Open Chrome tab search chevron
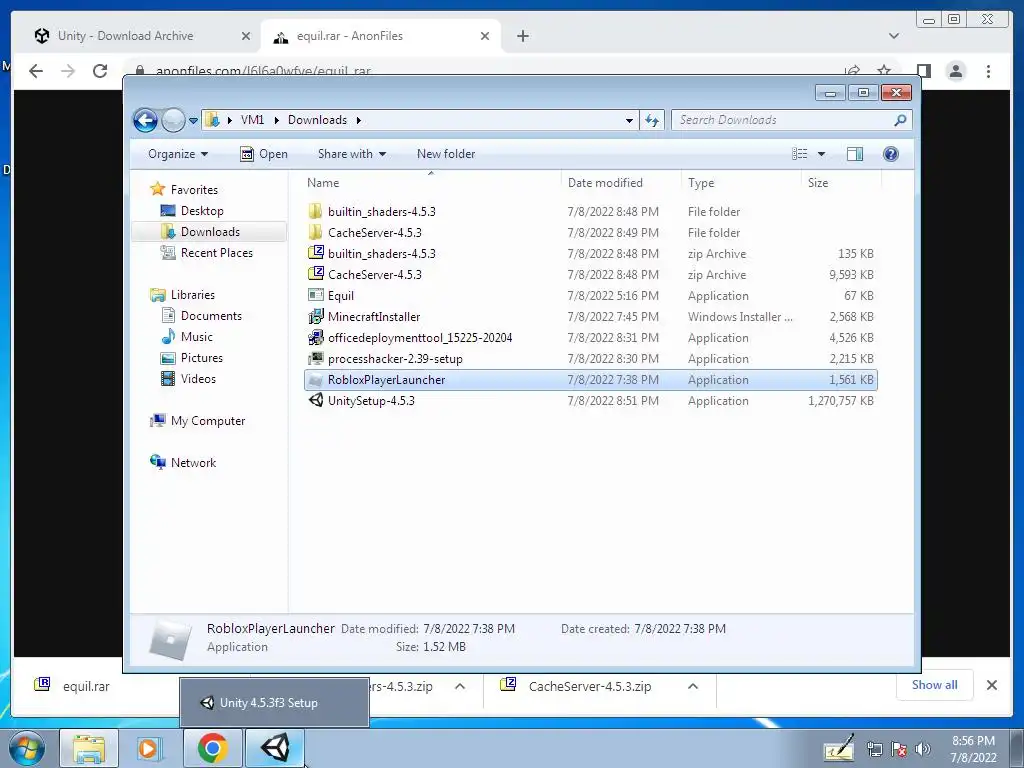The height and width of the screenshot is (768, 1024). click(894, 36)
